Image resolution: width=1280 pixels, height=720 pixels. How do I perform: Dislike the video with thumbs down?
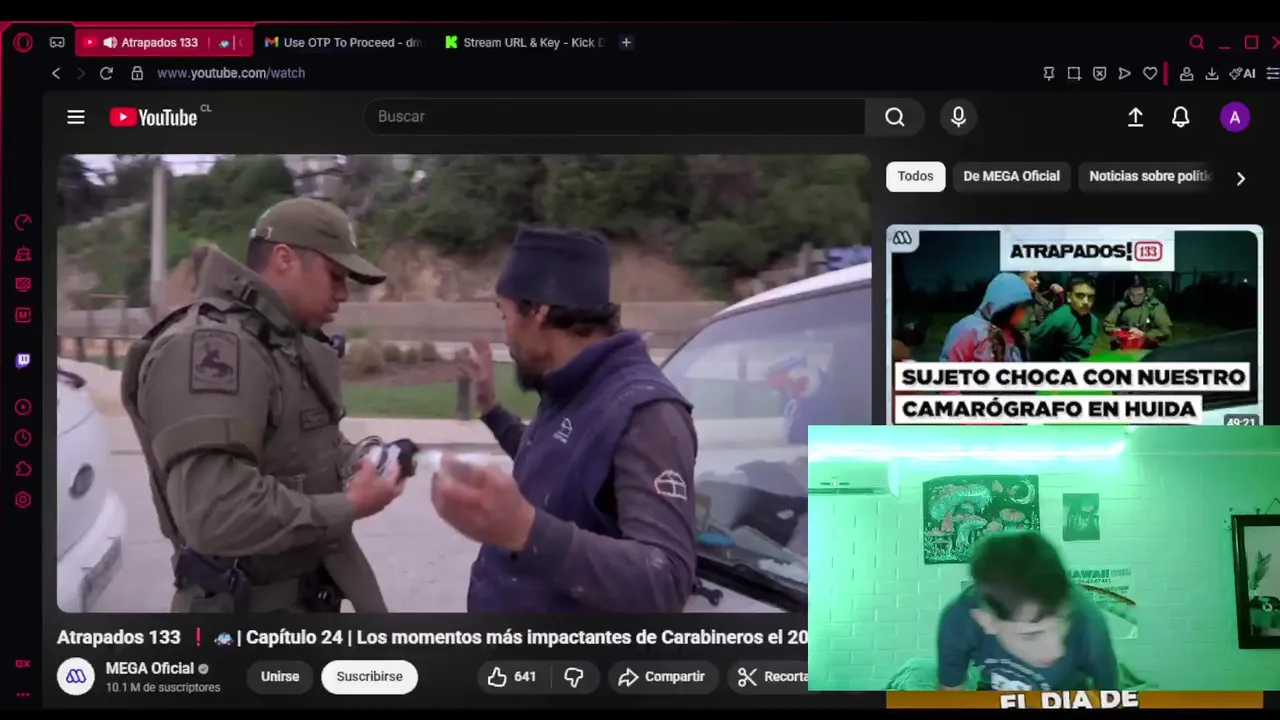574,677
